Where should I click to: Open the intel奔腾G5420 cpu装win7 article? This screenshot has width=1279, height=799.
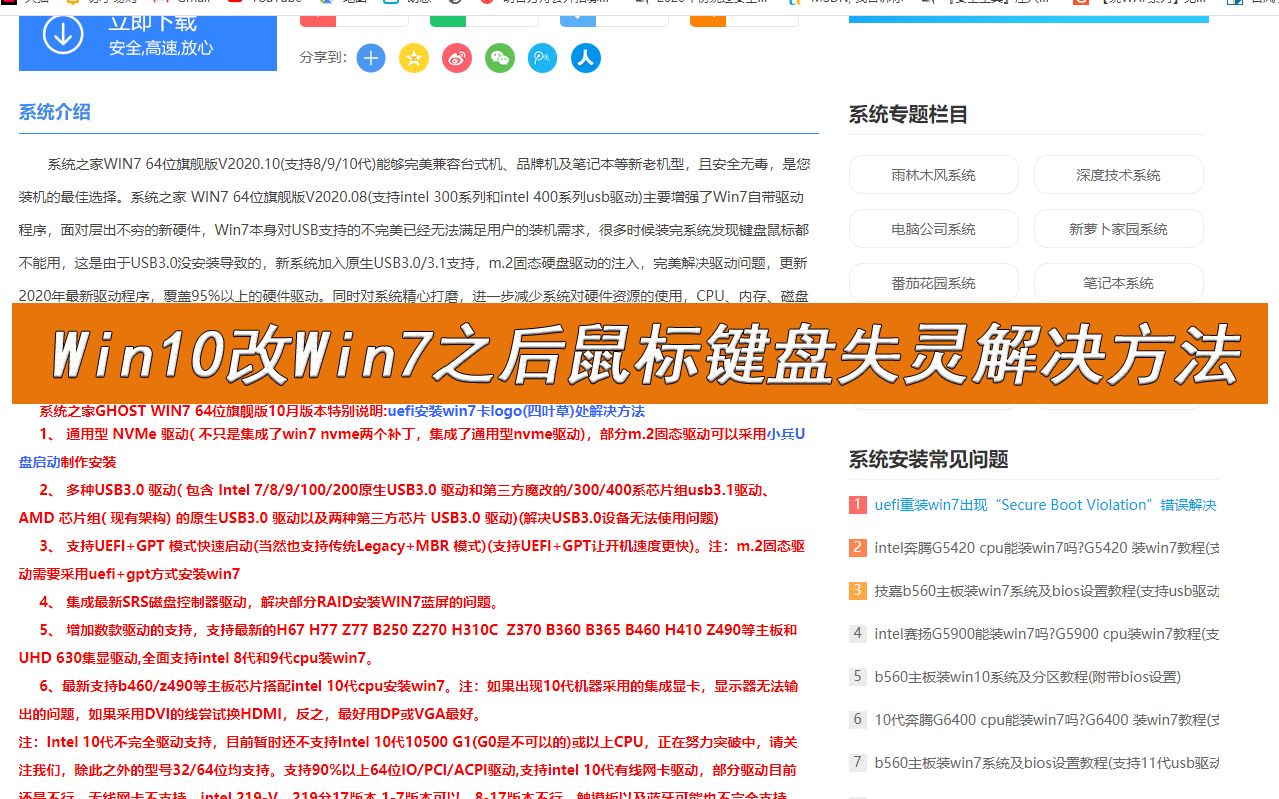click(x=1046, y=548)
